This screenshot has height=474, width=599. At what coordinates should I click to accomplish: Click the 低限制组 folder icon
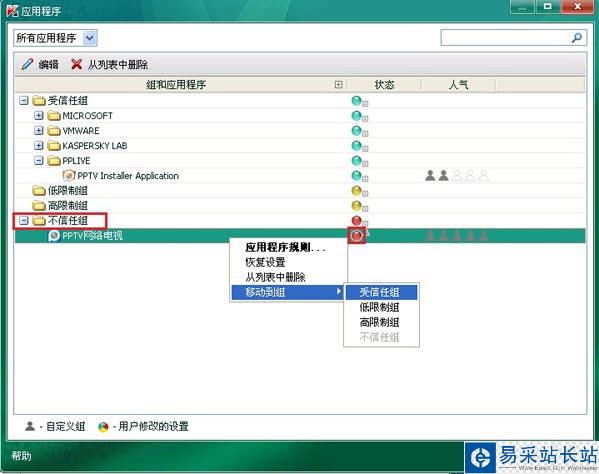tap(39, 191)
